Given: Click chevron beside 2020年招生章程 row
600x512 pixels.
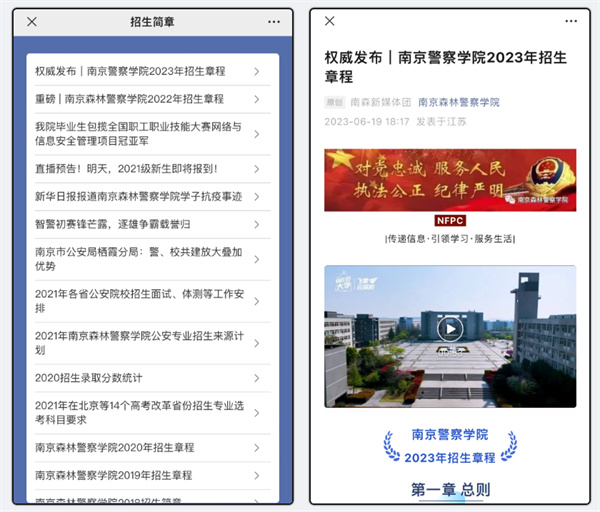Looking at the screenshot, I should [257, 448].
